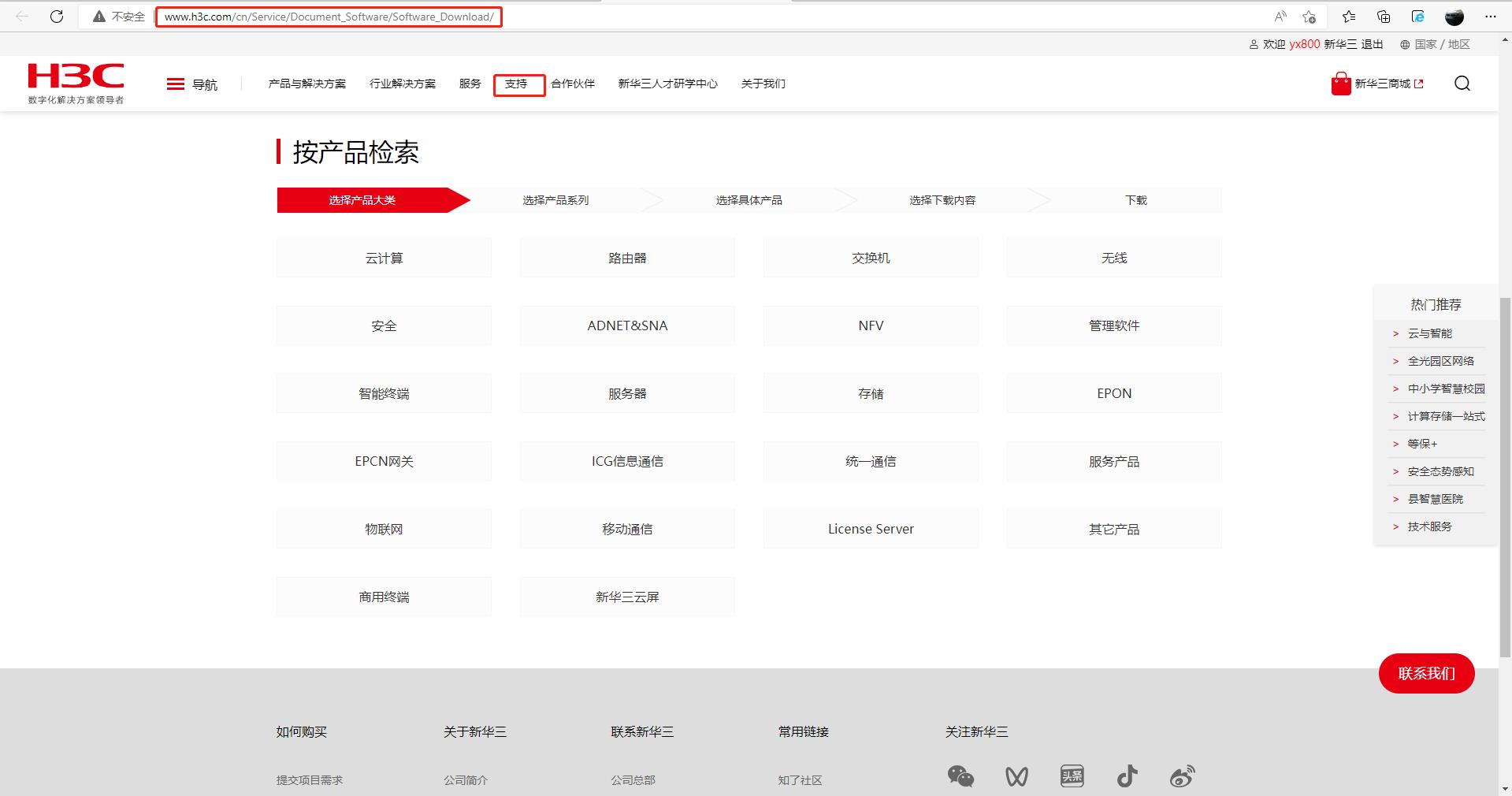Image resolution: width=1512 pixels, height=796 pixels.
Task: Open 产品与解决方案 menu
Action: coord(306,84)
